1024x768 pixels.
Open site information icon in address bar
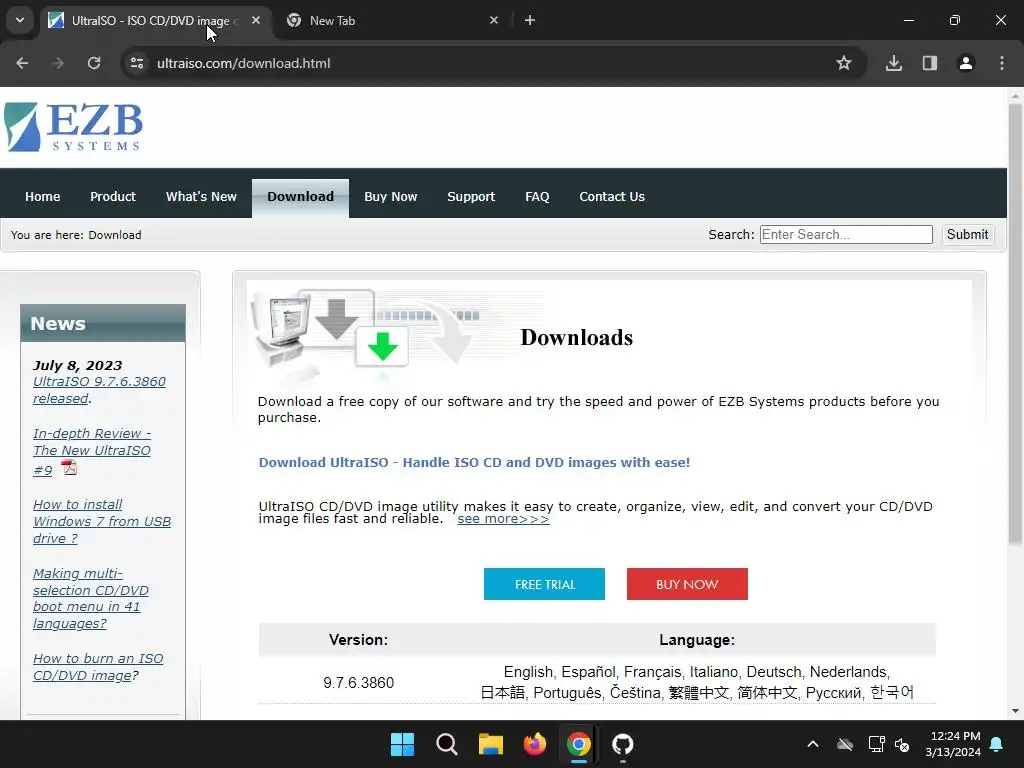tap(137, 63)
